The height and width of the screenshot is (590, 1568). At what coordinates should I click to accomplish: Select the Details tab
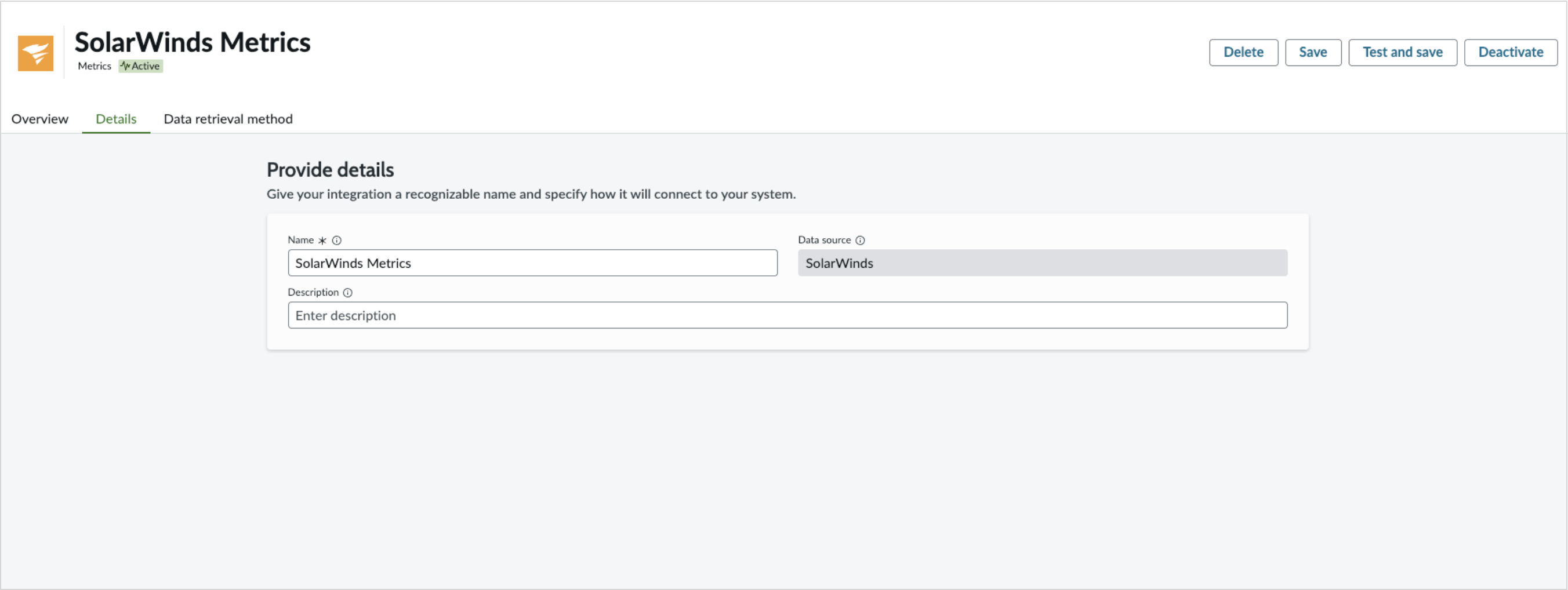pos(116,119)
